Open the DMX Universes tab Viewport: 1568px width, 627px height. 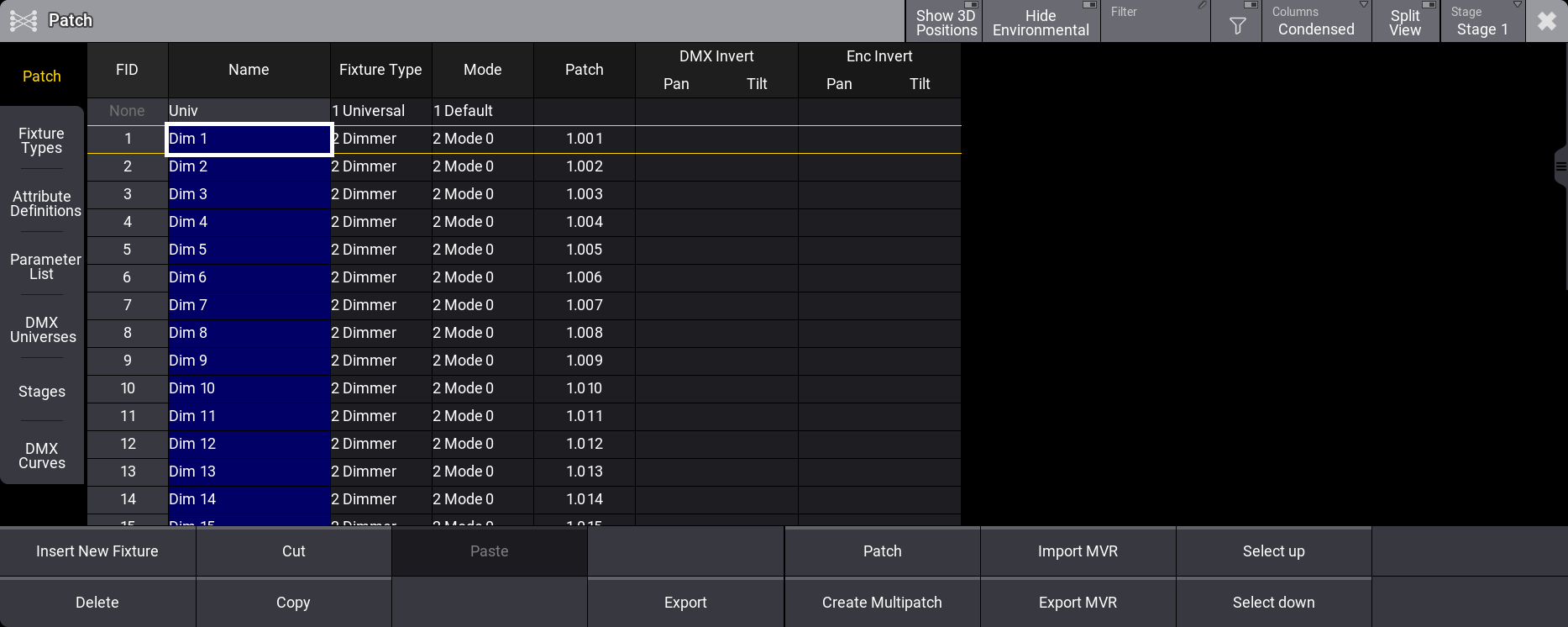(x=42, y=329)
